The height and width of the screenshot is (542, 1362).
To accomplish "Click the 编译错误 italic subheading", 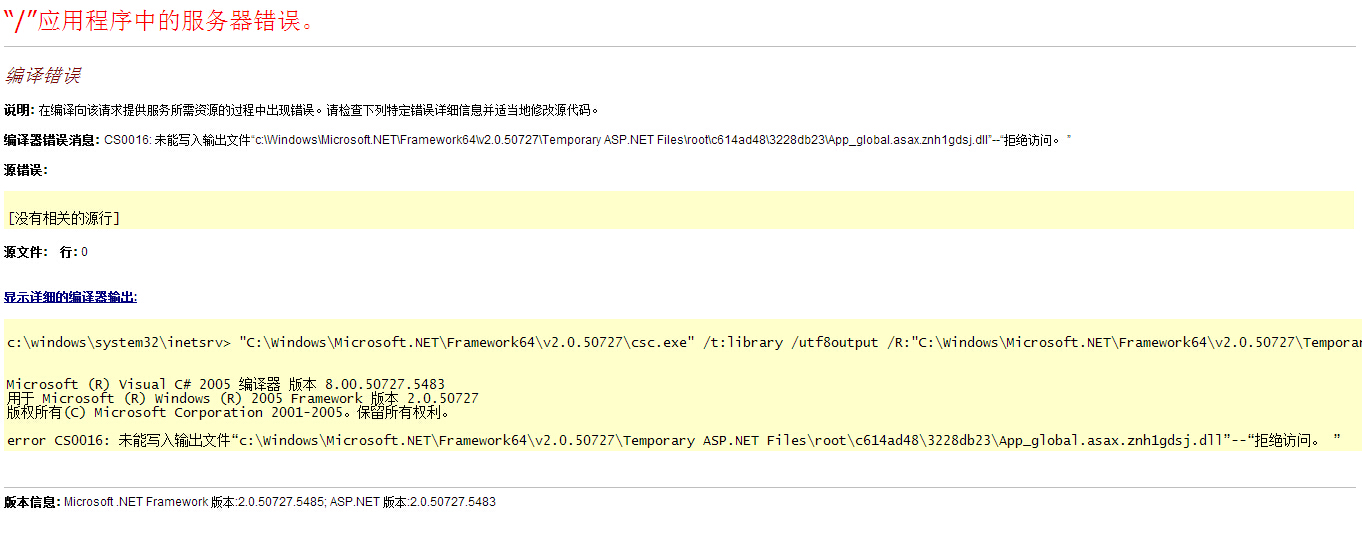I will tap(42, 76).
